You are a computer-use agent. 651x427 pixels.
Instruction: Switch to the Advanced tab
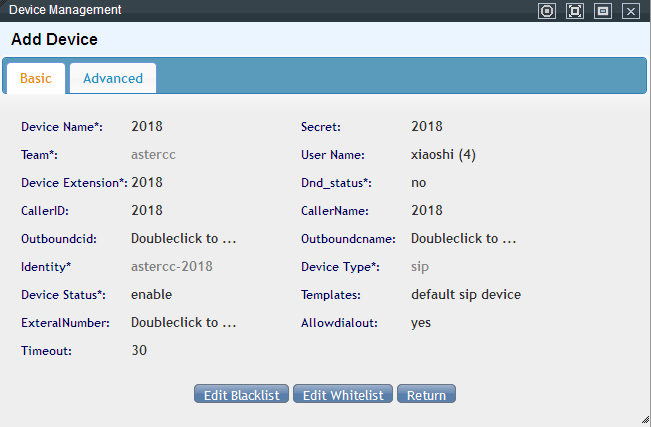pyautogui.click(x=113, y=78)
